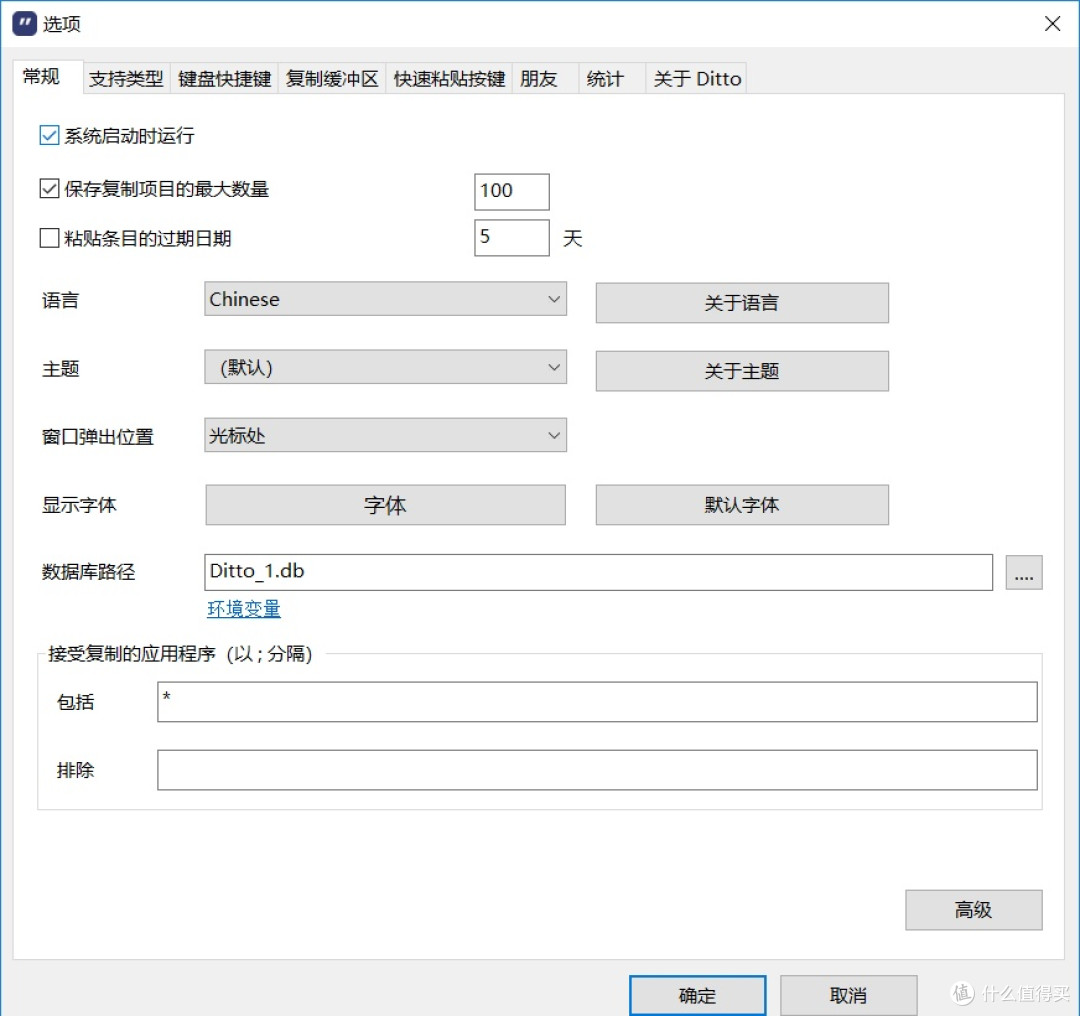Reset with the 默认字体 button
The image size is (1080, 1016).
[742, 505]
